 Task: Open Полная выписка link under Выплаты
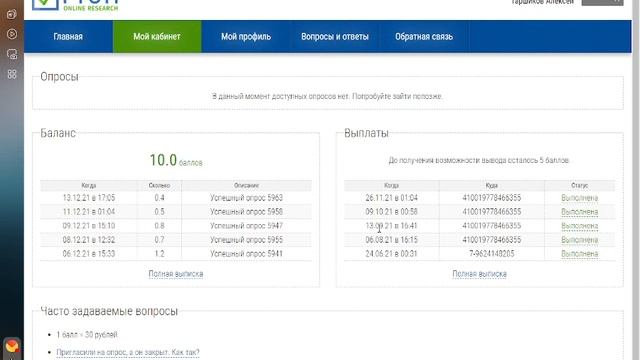479,274
